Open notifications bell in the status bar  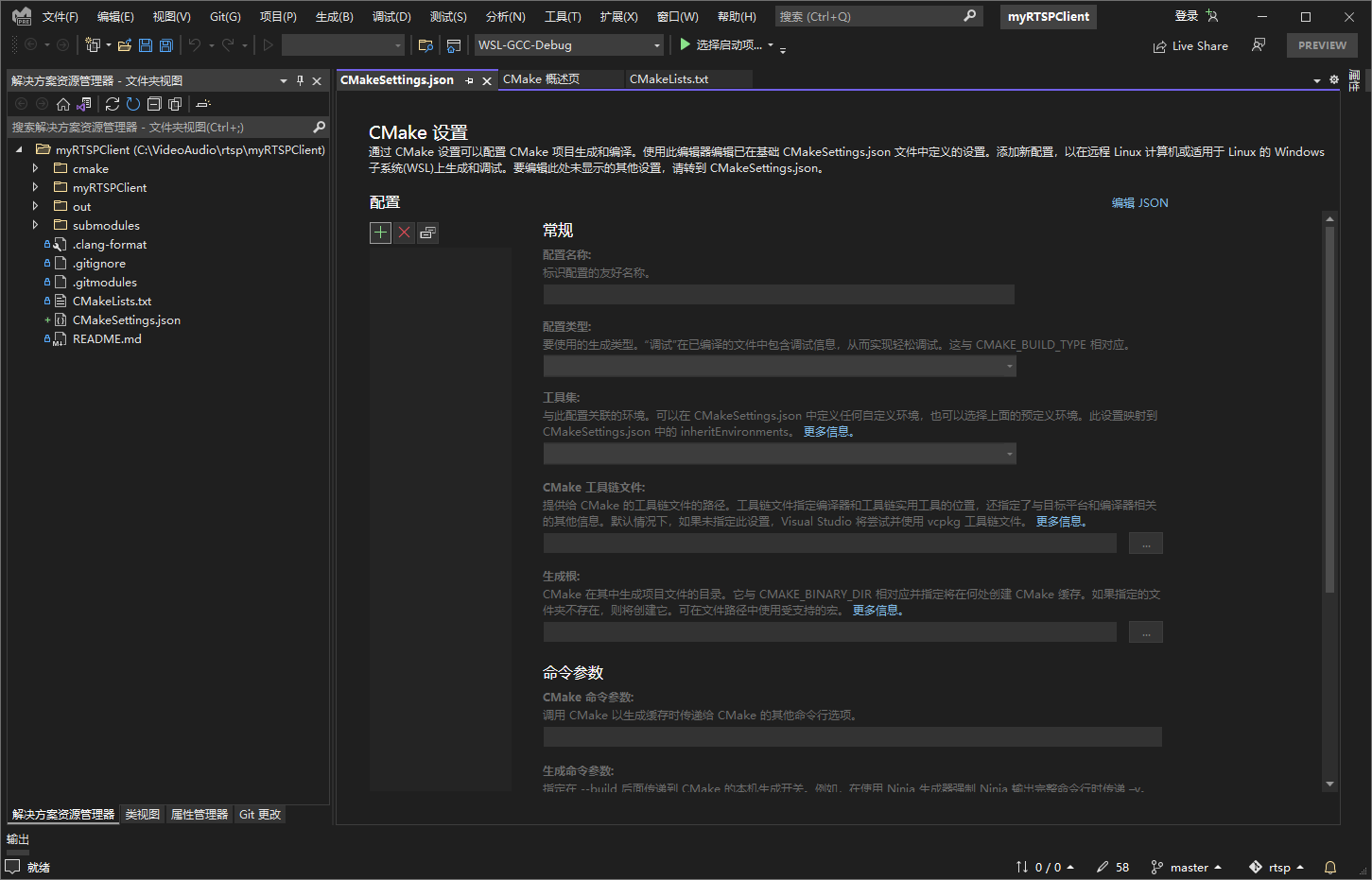pyautogui.click(x=1330, y=867)
